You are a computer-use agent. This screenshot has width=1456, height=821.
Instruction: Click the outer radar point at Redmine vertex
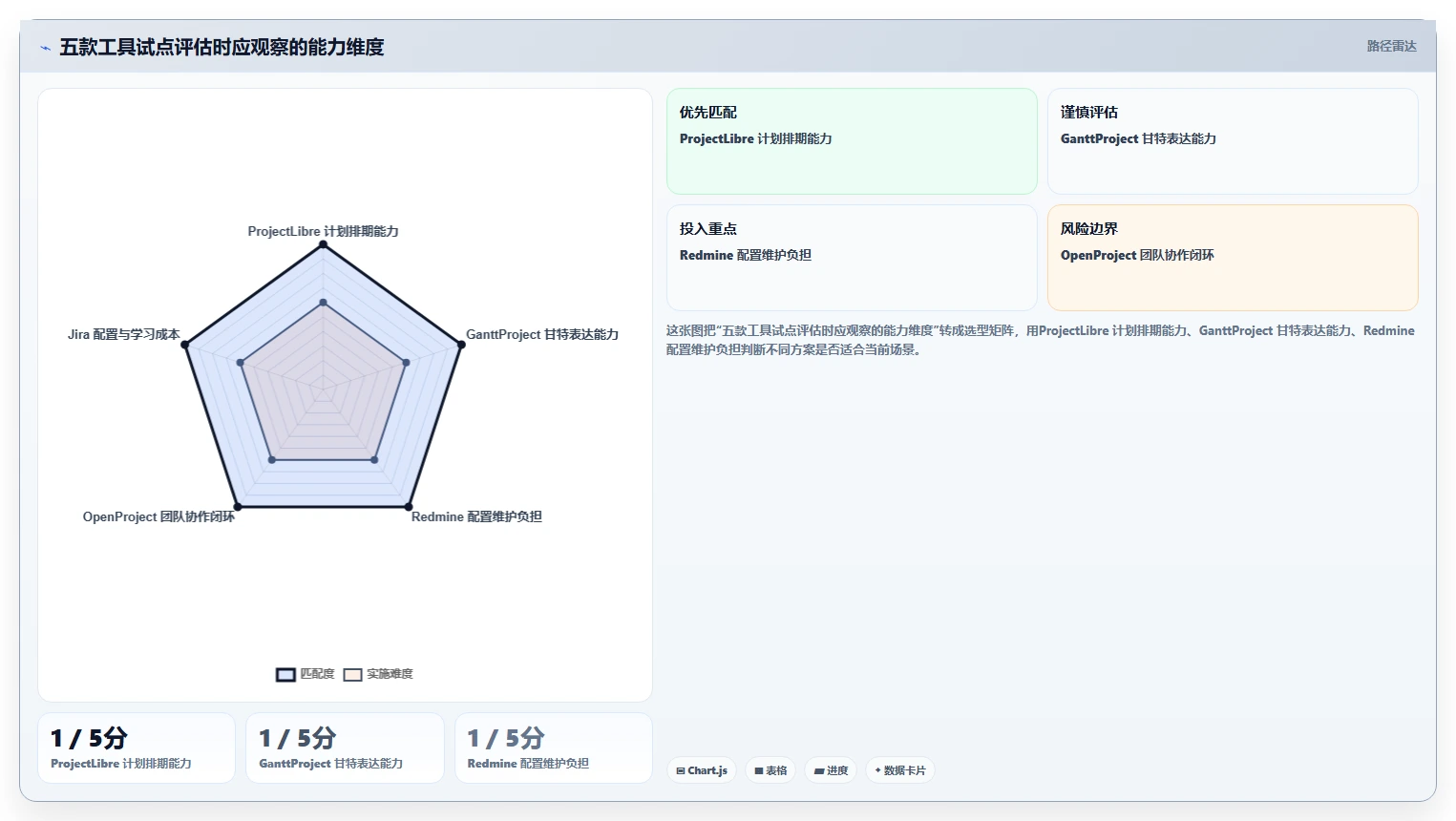[x=409, y=507]
